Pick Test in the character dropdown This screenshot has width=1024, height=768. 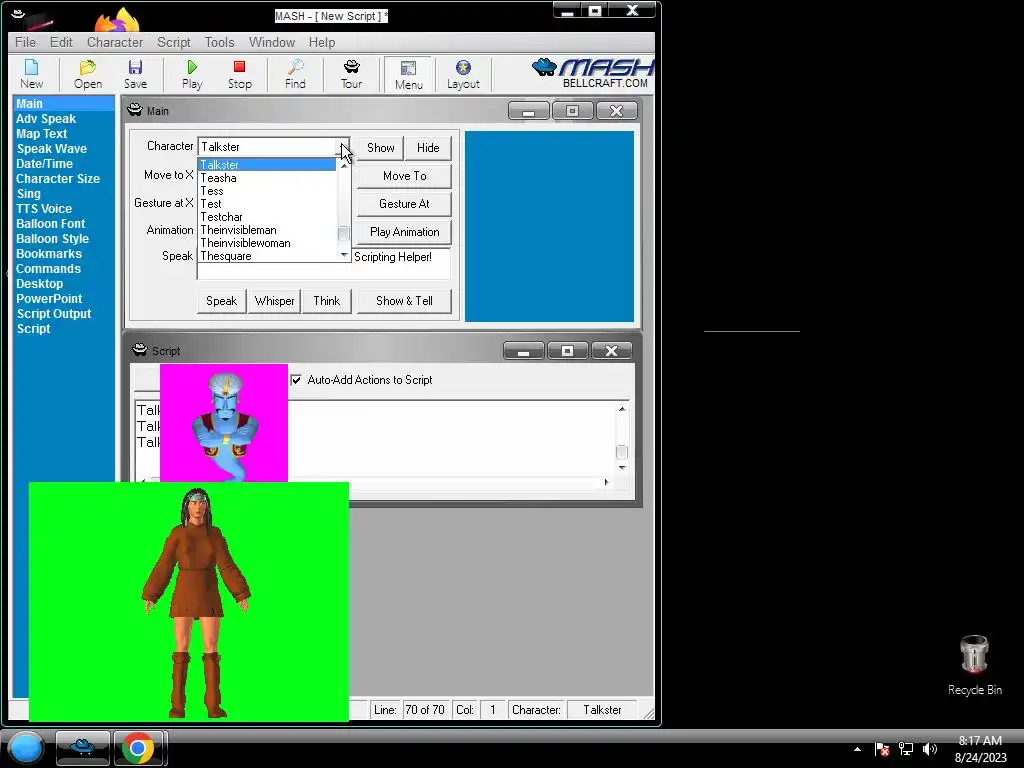tap(267, 204)
